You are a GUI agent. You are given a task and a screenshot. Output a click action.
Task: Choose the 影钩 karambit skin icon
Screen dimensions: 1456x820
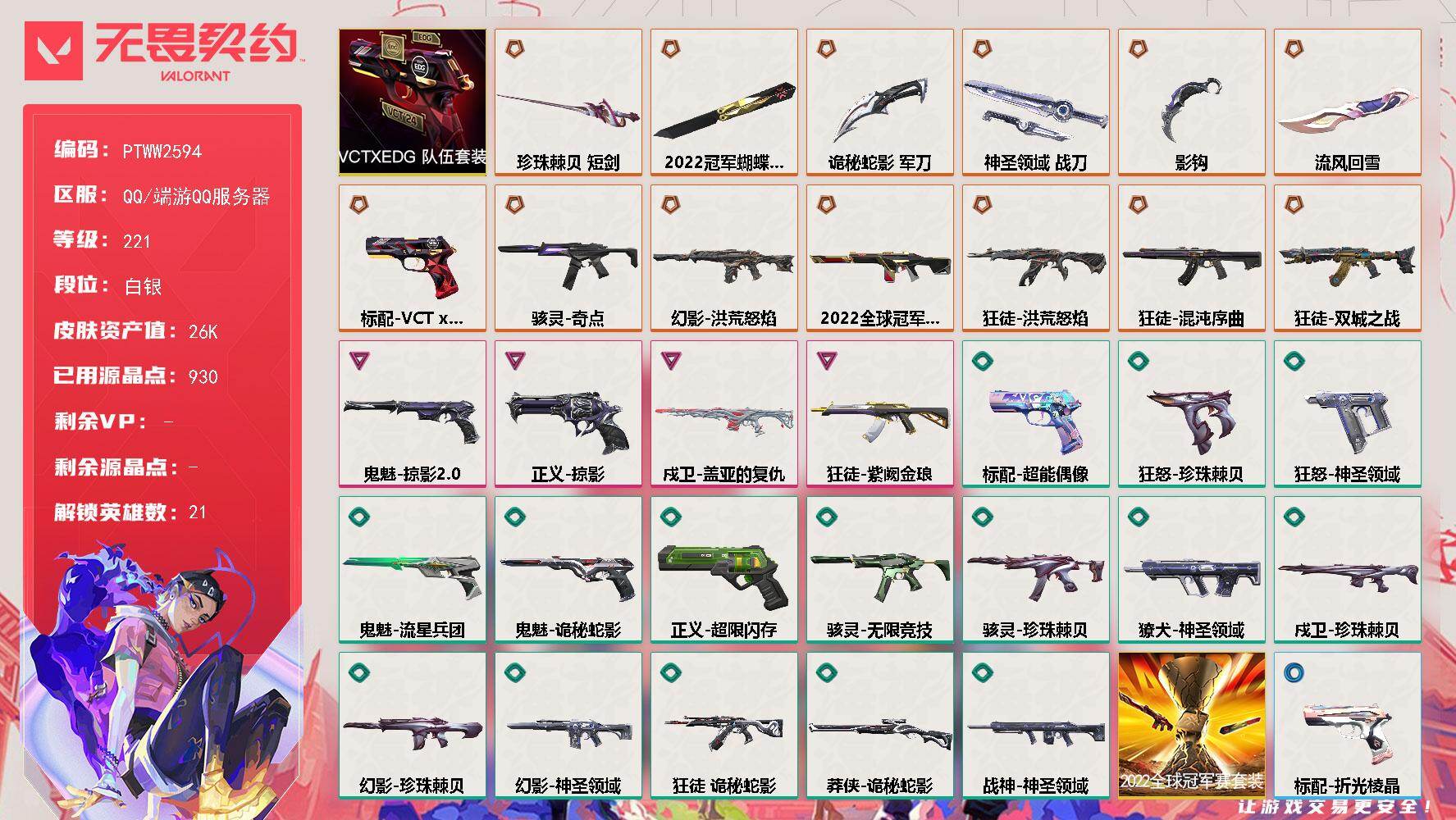click(x=1192, y=102)
